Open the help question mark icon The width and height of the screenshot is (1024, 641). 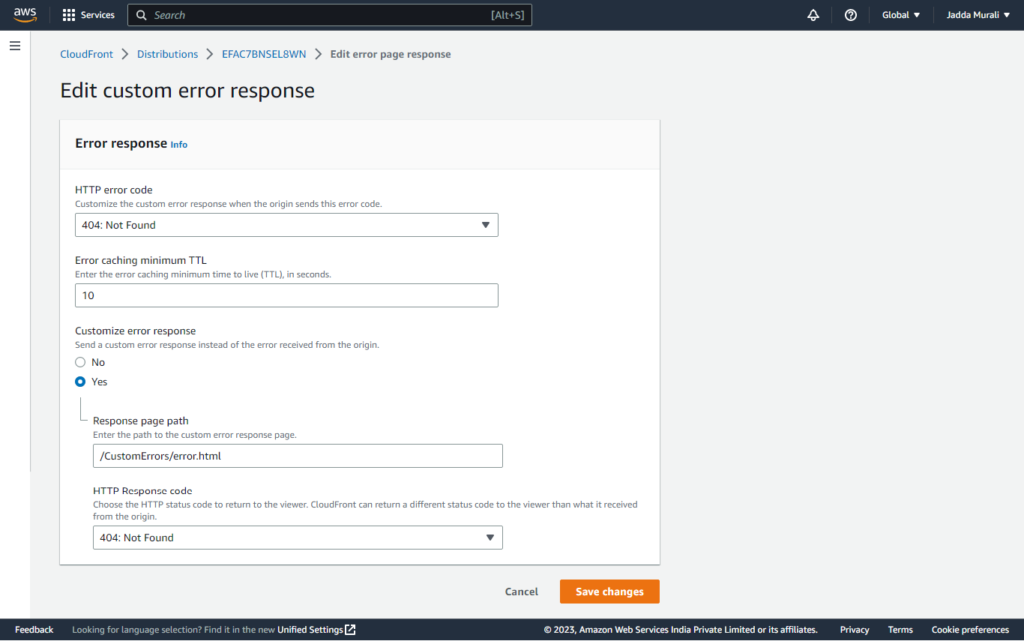point(850,15)
